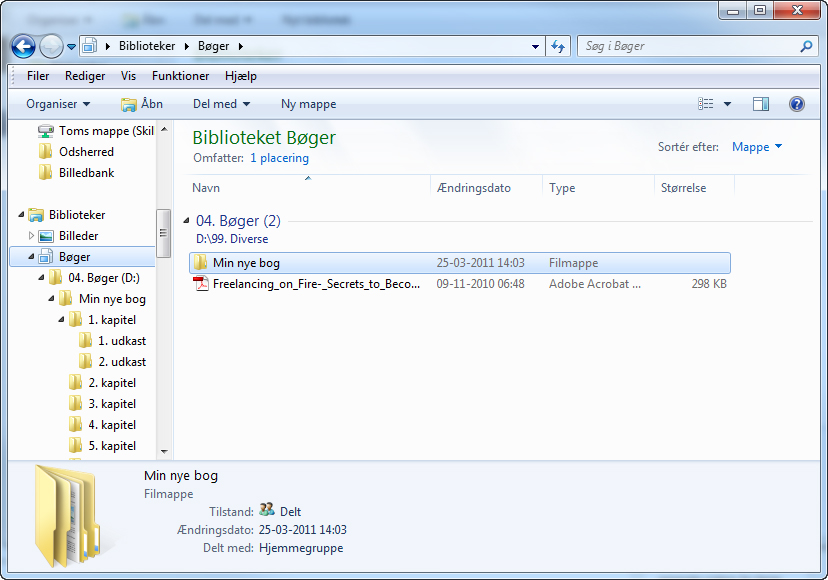Click the Billeder library icon

tap(46, 236)
